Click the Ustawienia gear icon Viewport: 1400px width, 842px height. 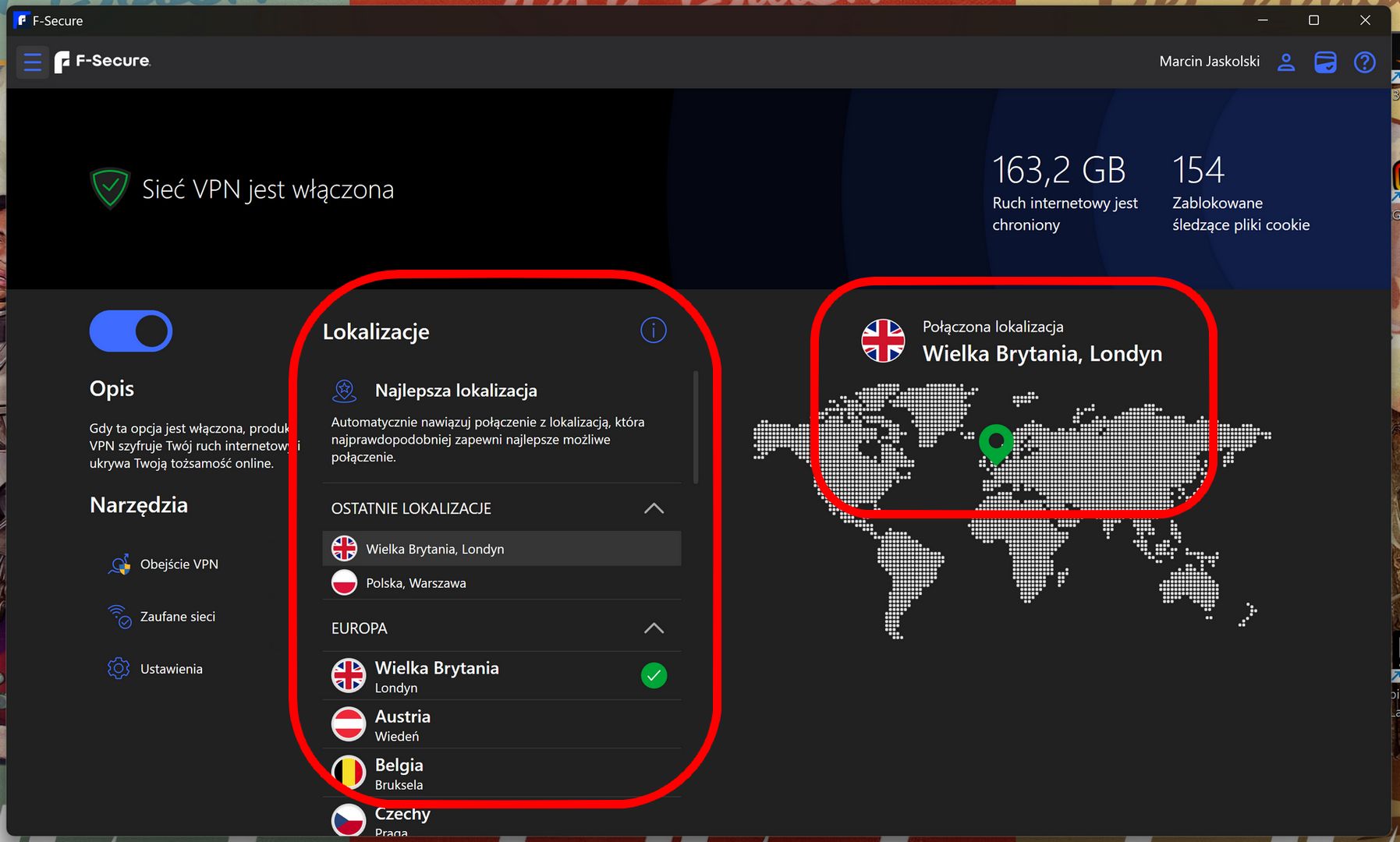pyautogui.click(x=119, y=669)
